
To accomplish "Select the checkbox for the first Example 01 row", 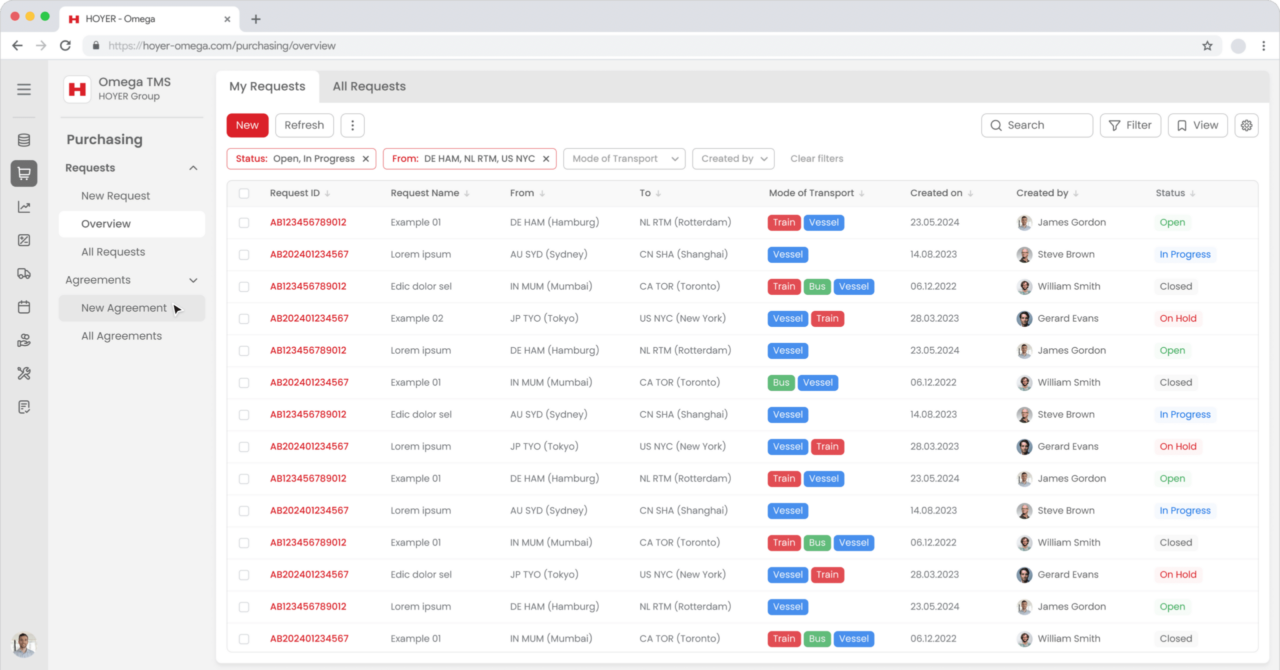I will coord(244,223).
